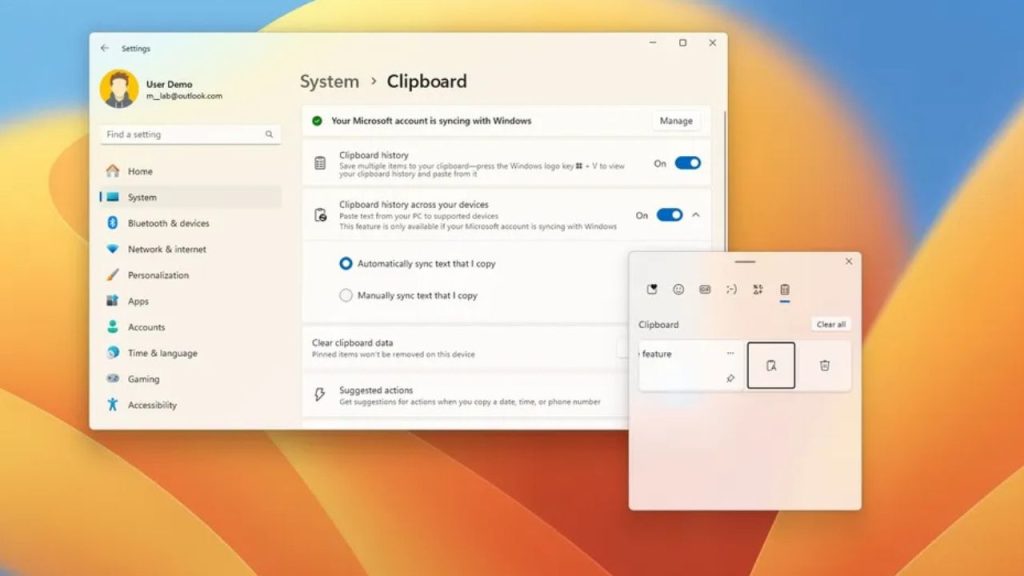Disable Clipboard history across your devices toggle

tap(669, 215)
